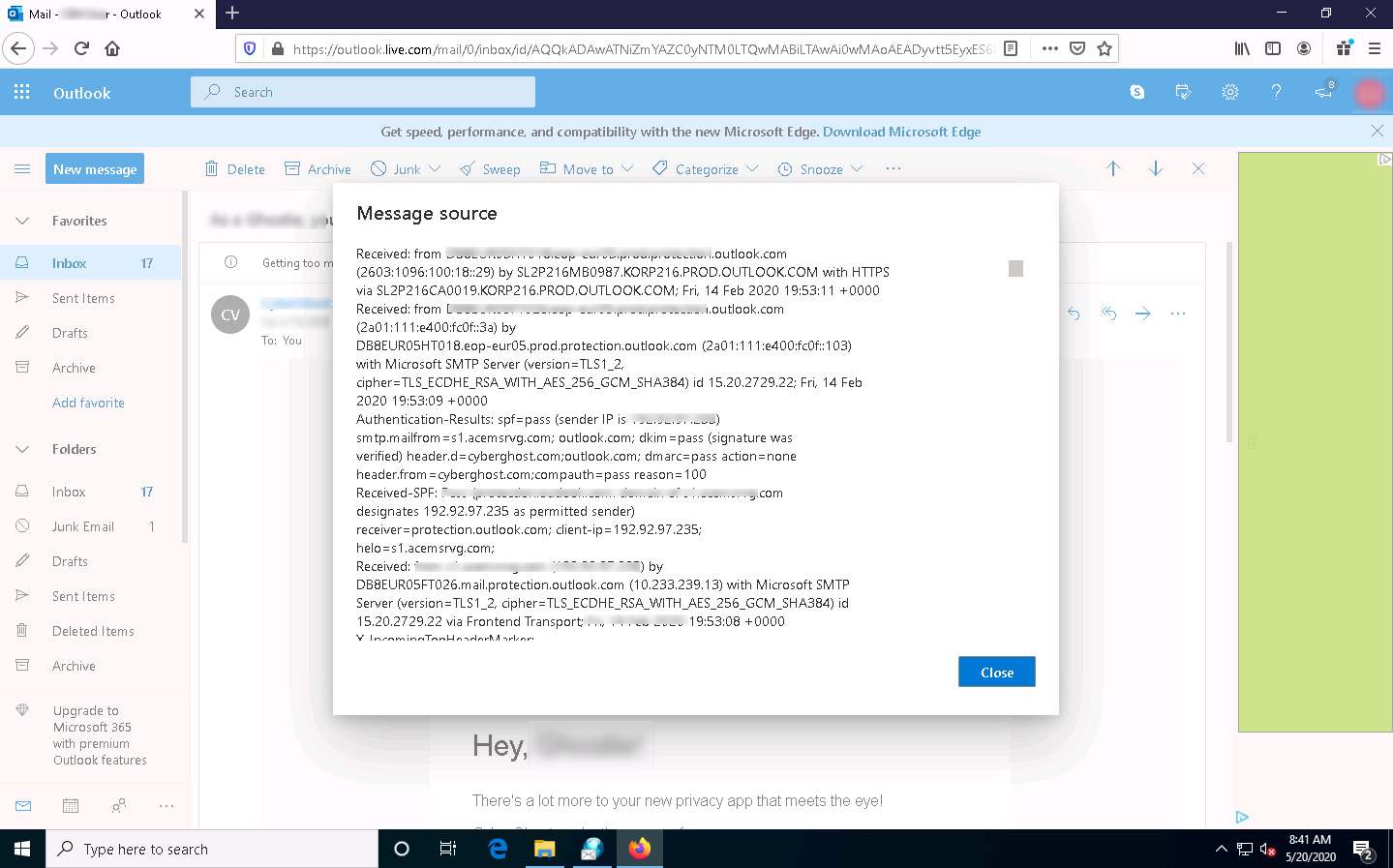The height and width of the screenshot is (868, 1393).
Task: Open Junk Email folder
Action: click(91, 526)
